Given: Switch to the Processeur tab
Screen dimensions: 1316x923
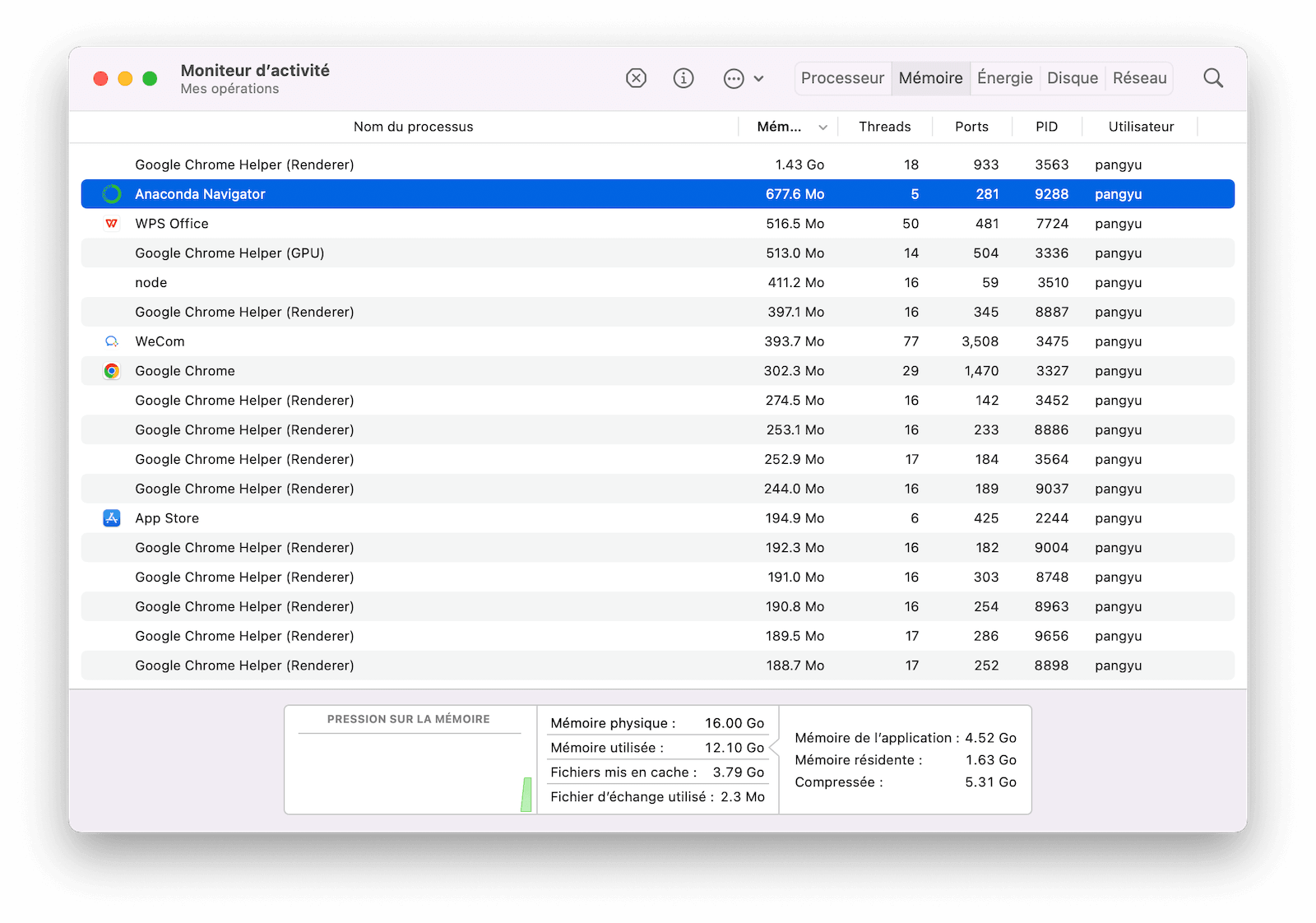Looking at the screenshot, I should pyautogui.click(x=842, y=78).
